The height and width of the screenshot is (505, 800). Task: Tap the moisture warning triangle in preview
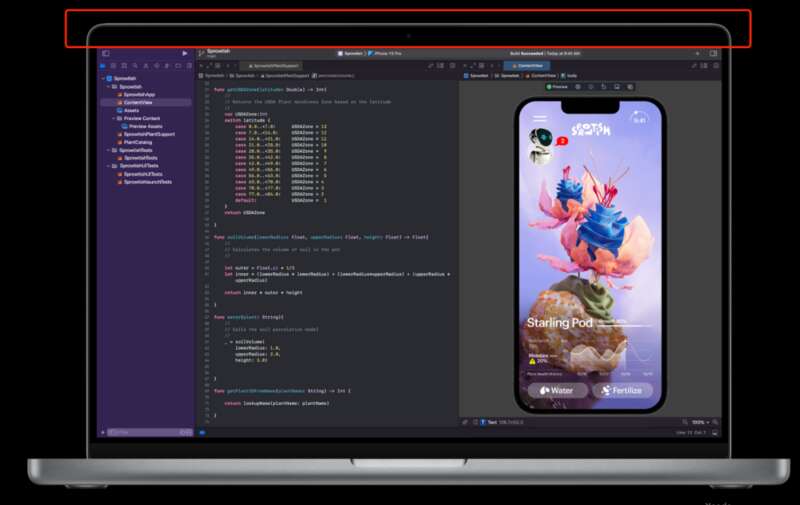click(x=532, y=361)
